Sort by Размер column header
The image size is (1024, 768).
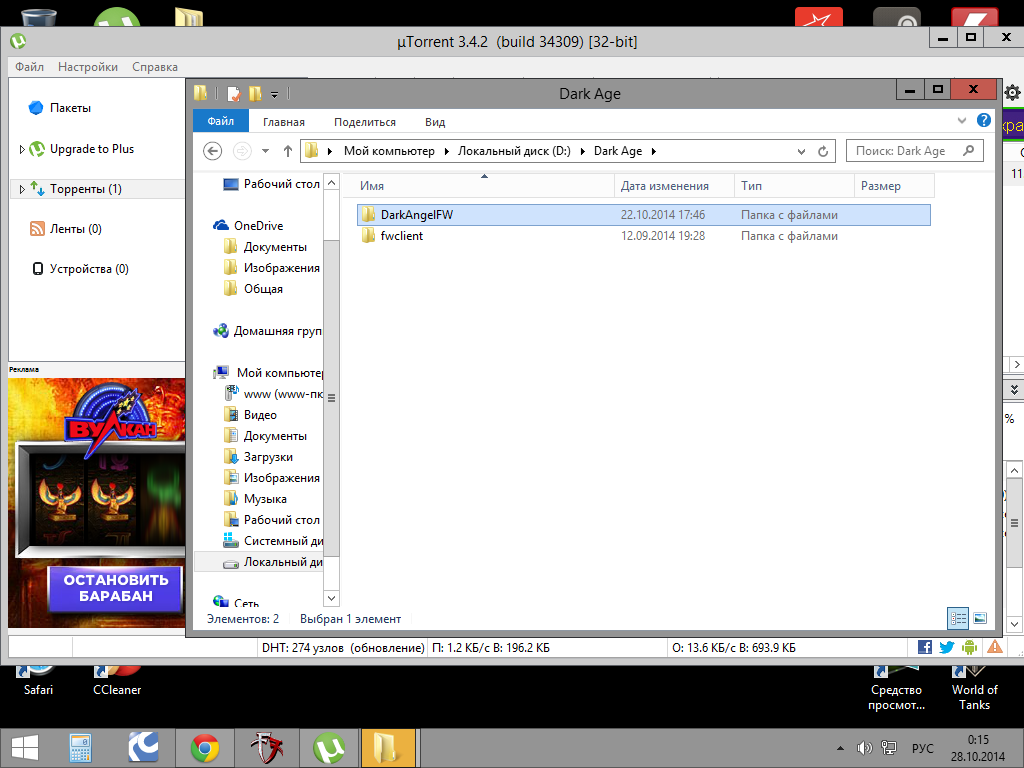(894, 186)
